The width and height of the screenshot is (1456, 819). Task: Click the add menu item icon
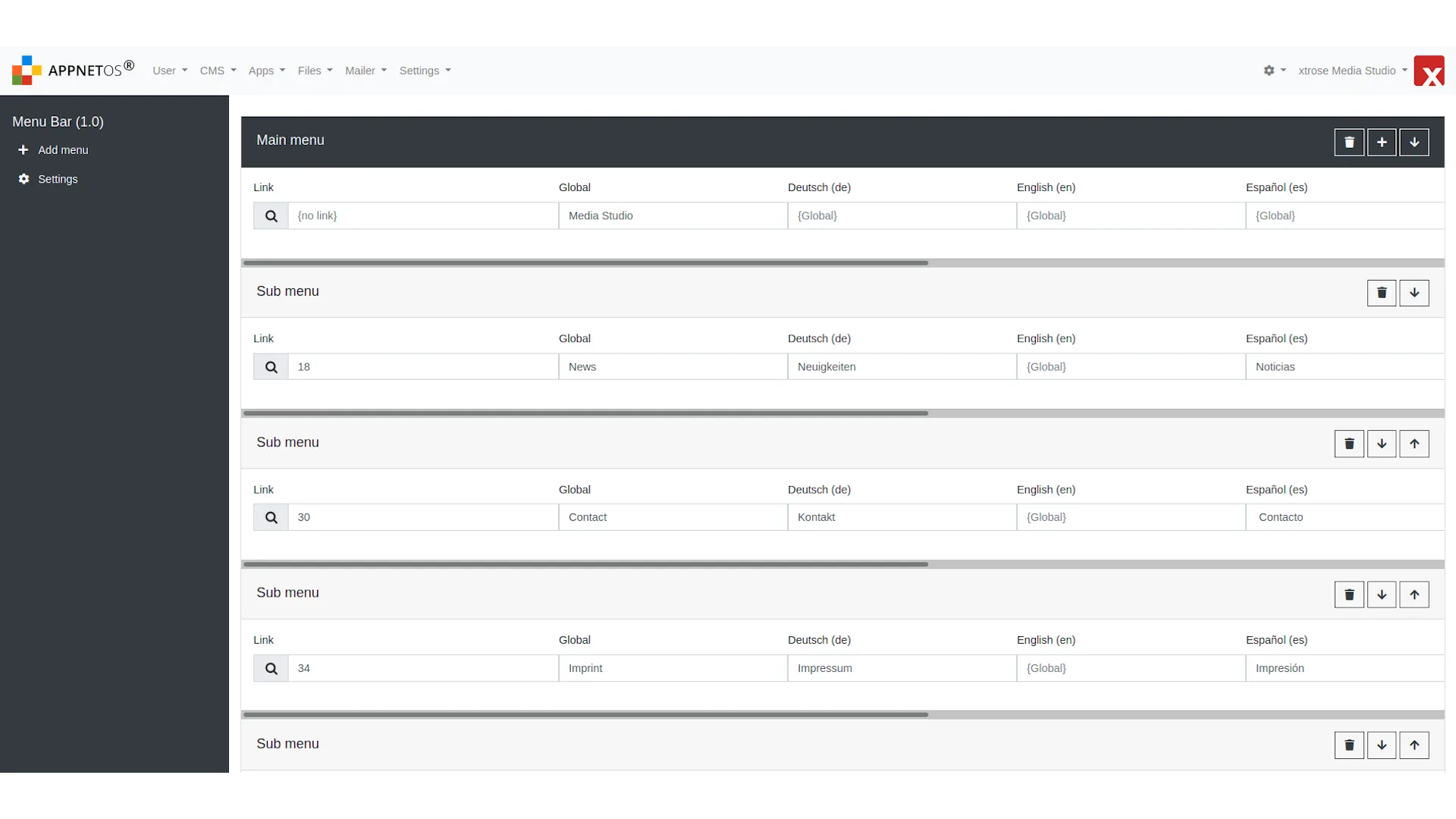click(x=1381, y=141)
